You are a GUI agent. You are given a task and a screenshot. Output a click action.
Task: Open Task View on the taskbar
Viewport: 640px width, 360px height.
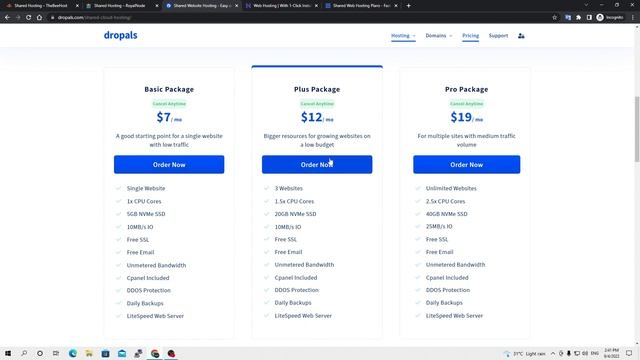[x=56, y=353]
